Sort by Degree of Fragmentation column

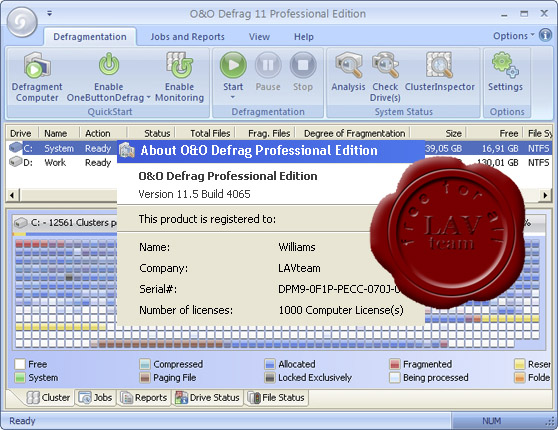(x=353, y=133)
